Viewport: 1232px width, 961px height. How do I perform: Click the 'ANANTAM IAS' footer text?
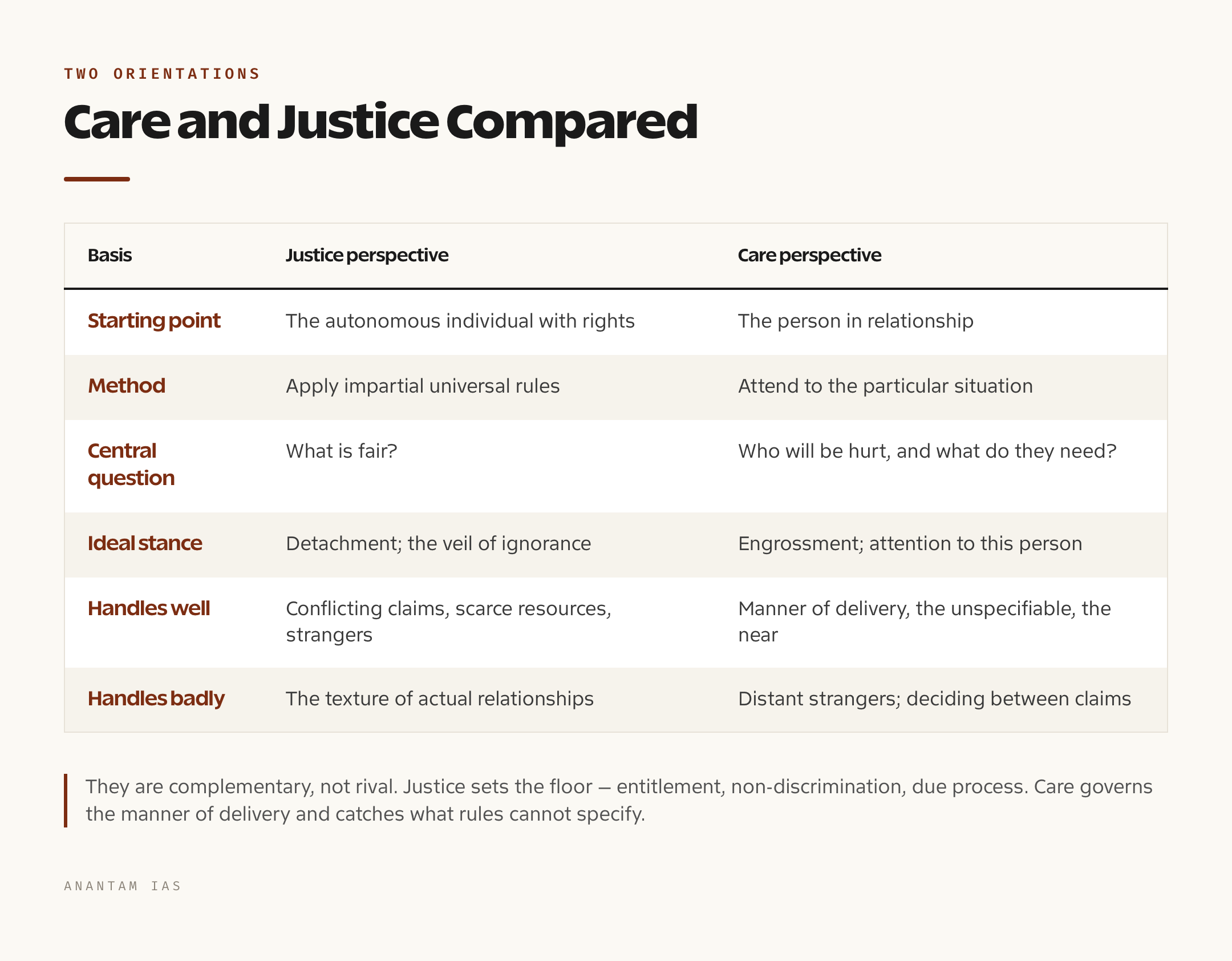point(123,886)
